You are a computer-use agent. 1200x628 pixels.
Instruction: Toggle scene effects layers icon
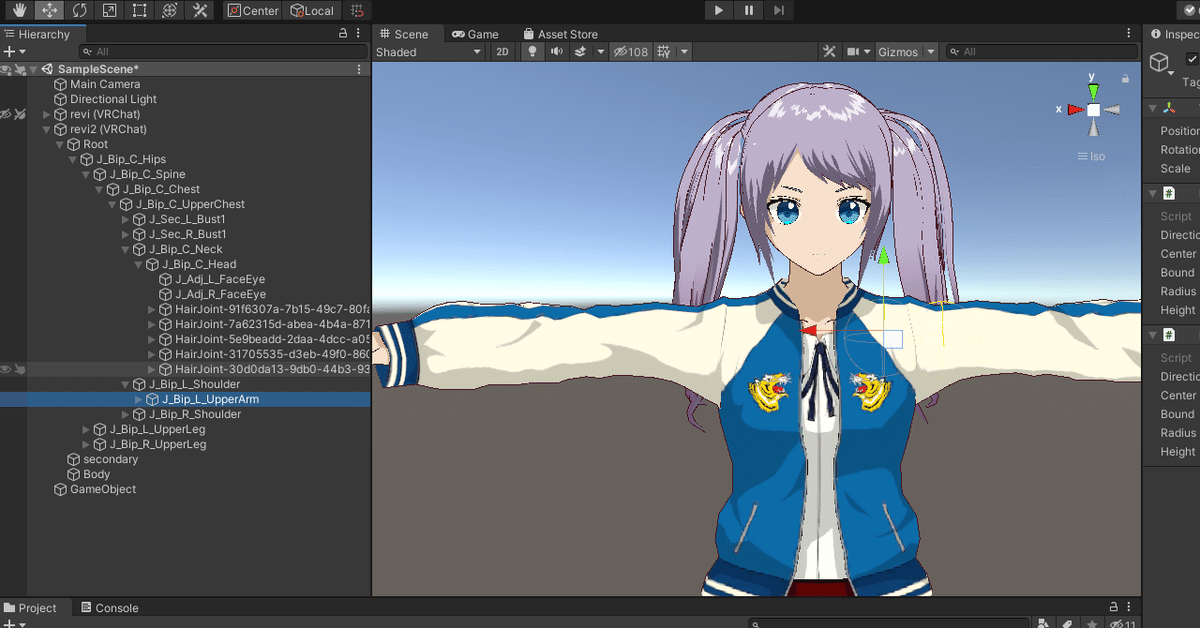click(580, 52)
